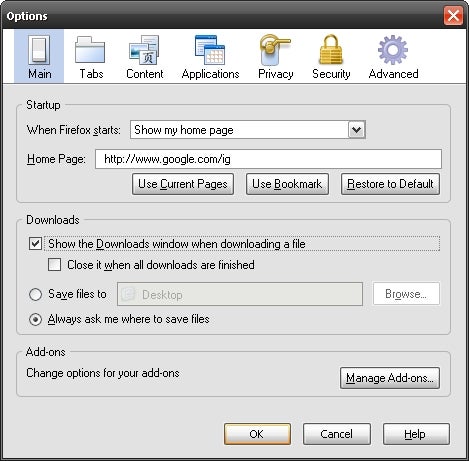Select the Main light-switch icon
This screenshot has height=461, width=469.
[x=39, y=50]
